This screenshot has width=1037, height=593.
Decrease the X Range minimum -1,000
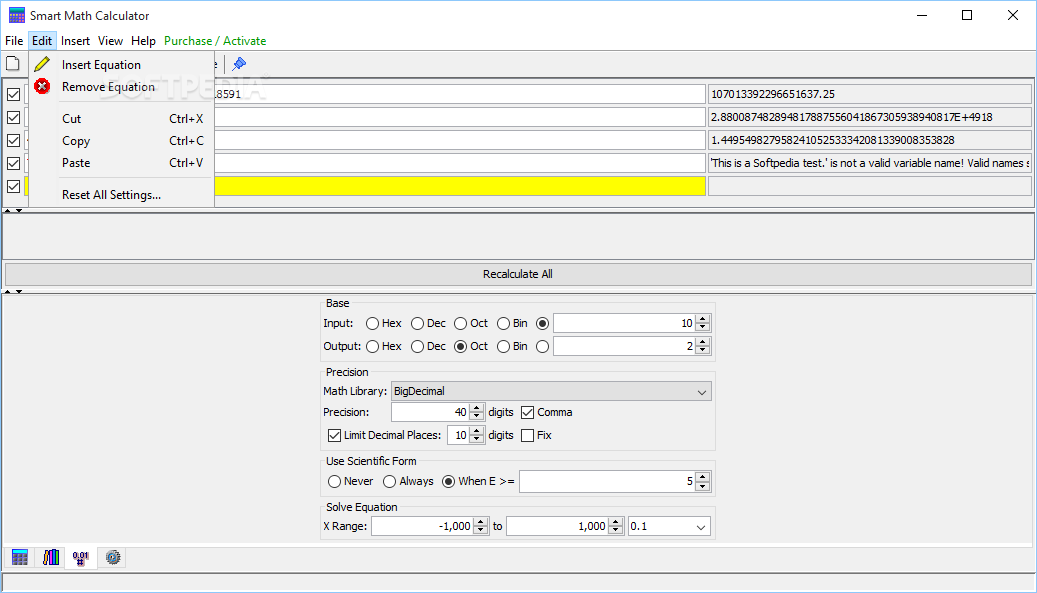[481, 531]
